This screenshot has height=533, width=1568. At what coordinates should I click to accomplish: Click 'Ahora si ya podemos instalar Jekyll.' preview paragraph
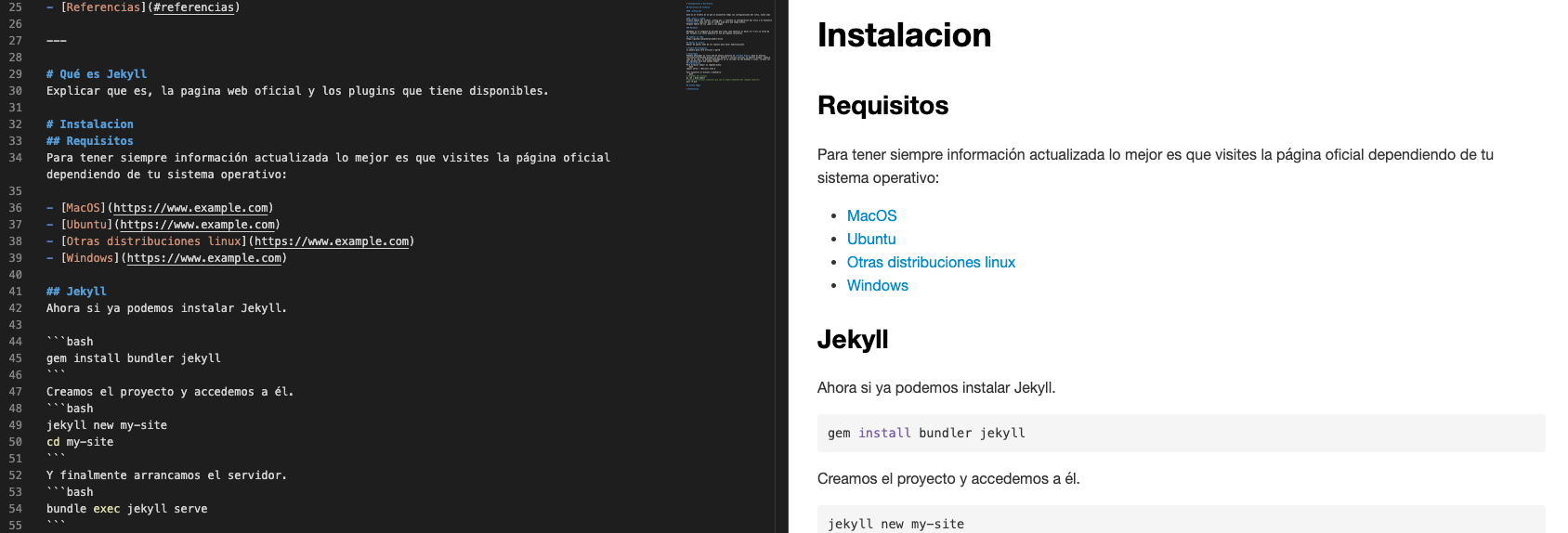[x=936, y=387]
